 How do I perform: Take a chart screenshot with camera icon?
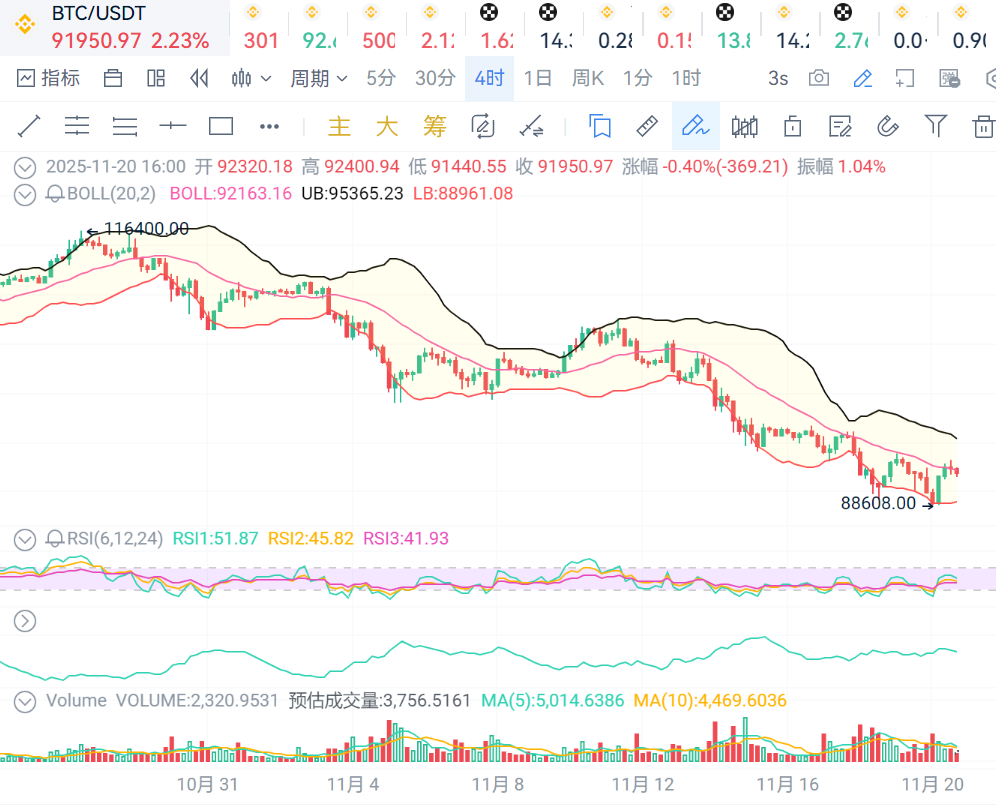[x=819, y=78]
